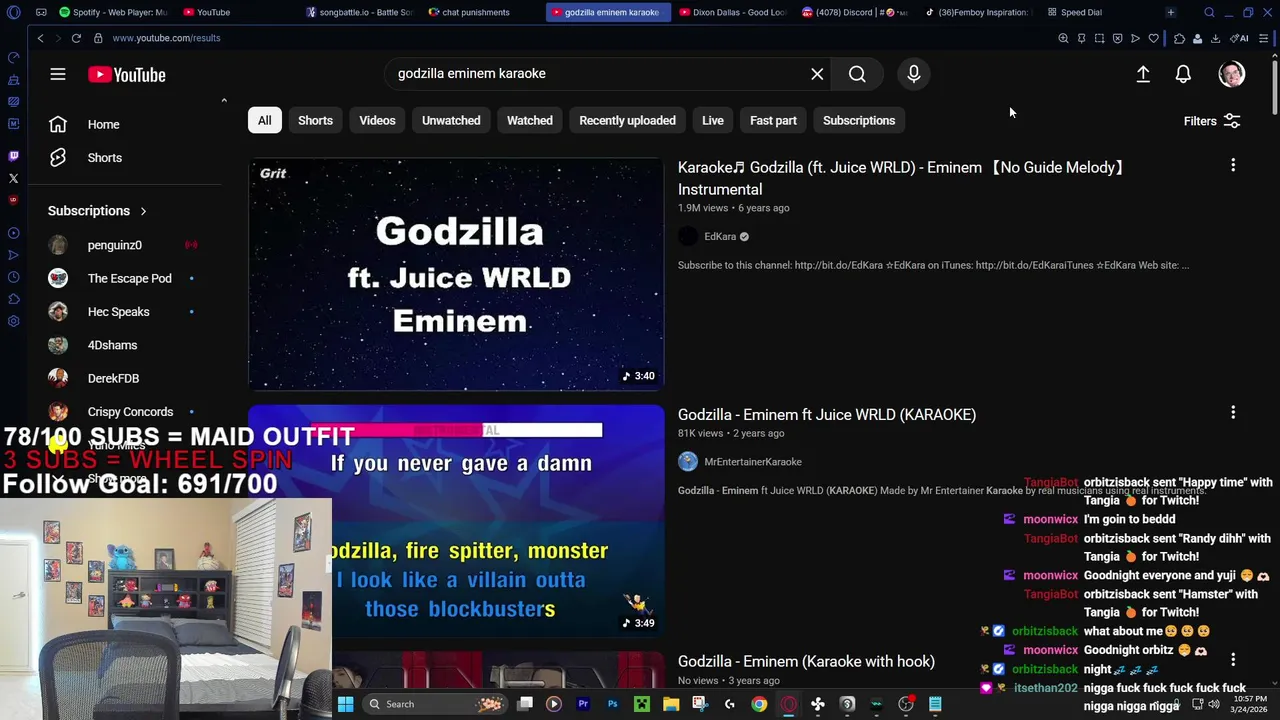Open the account avatar menu
Screen dimensions: 1280x720
[1232, 74]
